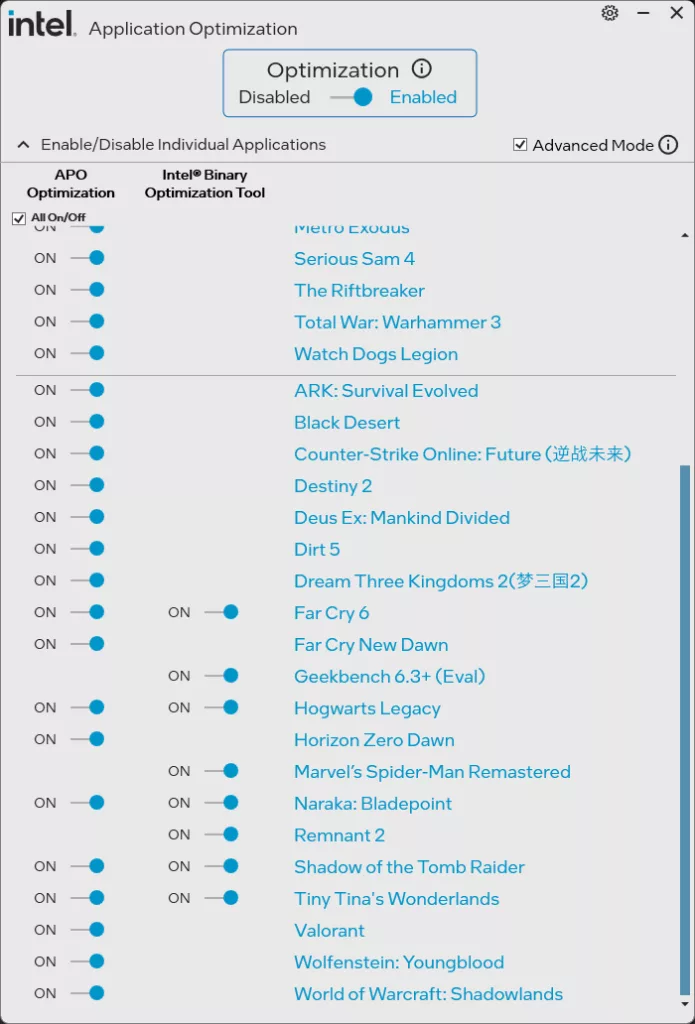Click the Shadow of the Tomb Raider link

pos(408,866)
